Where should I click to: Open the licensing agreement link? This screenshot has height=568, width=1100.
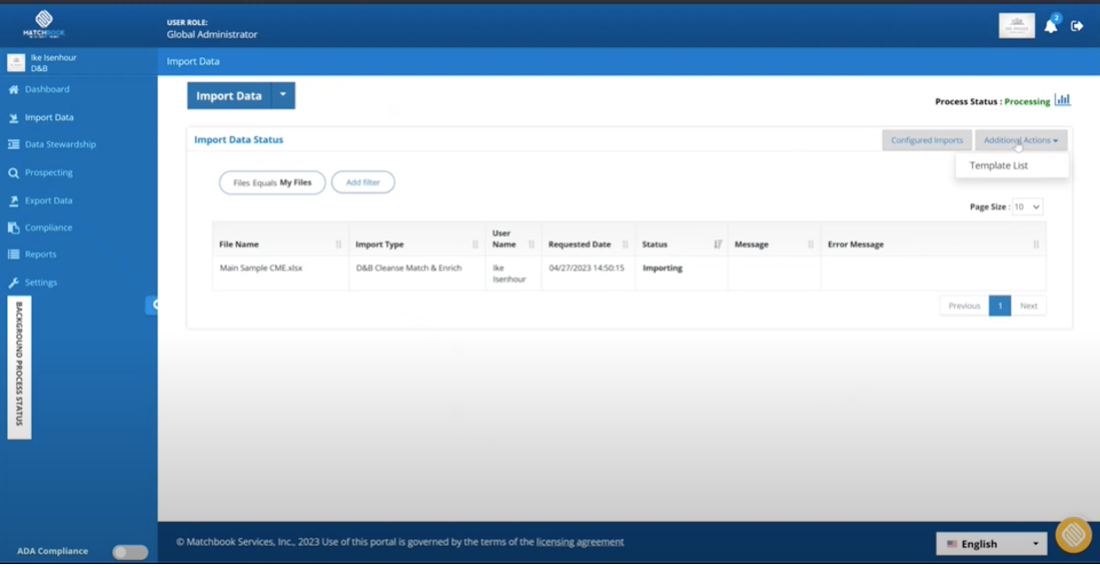coord(579,542)
